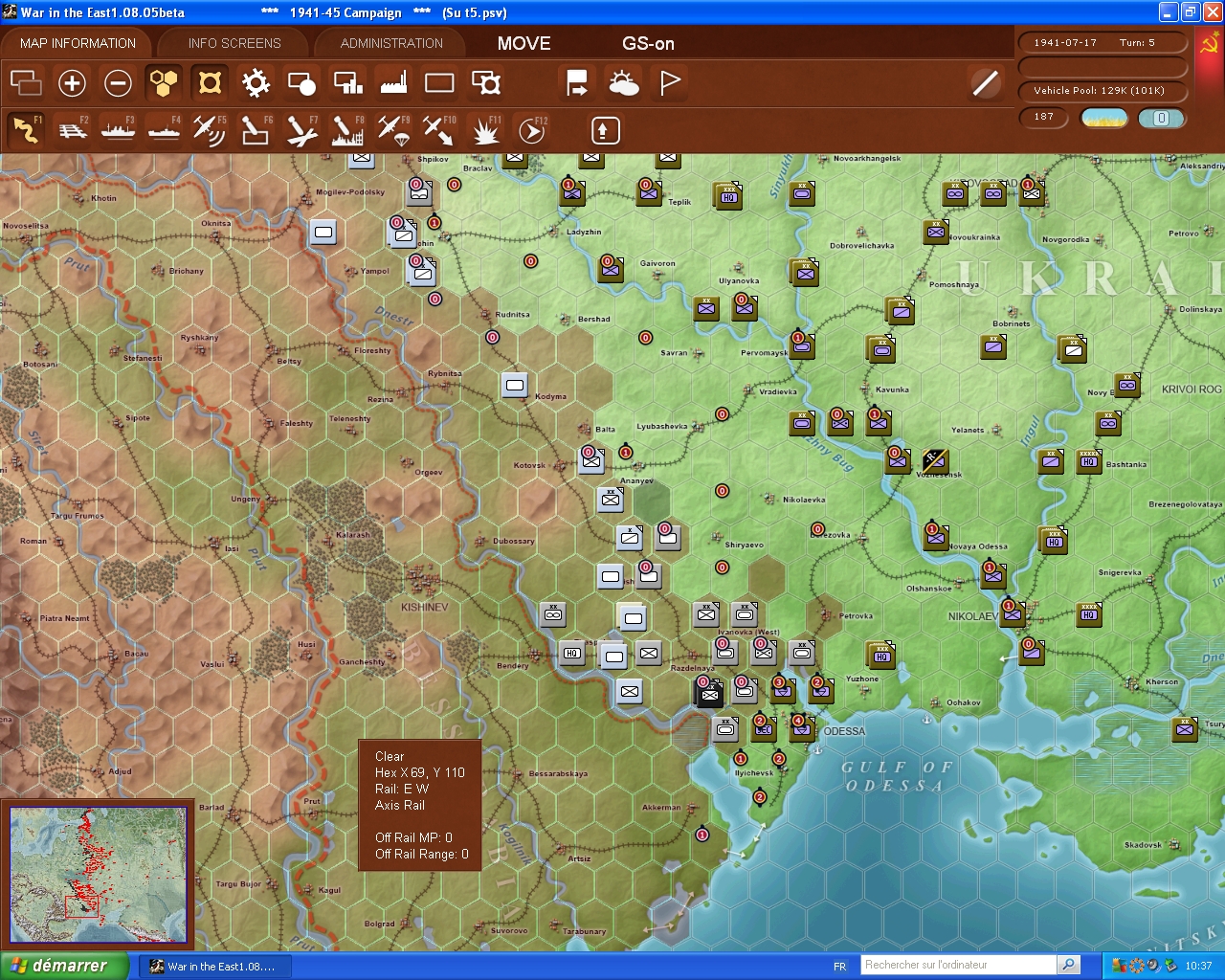Select the black-and-yellow unit at Voznesensk
Viewport: 1225px width, 980px height.
coord(935,460)
